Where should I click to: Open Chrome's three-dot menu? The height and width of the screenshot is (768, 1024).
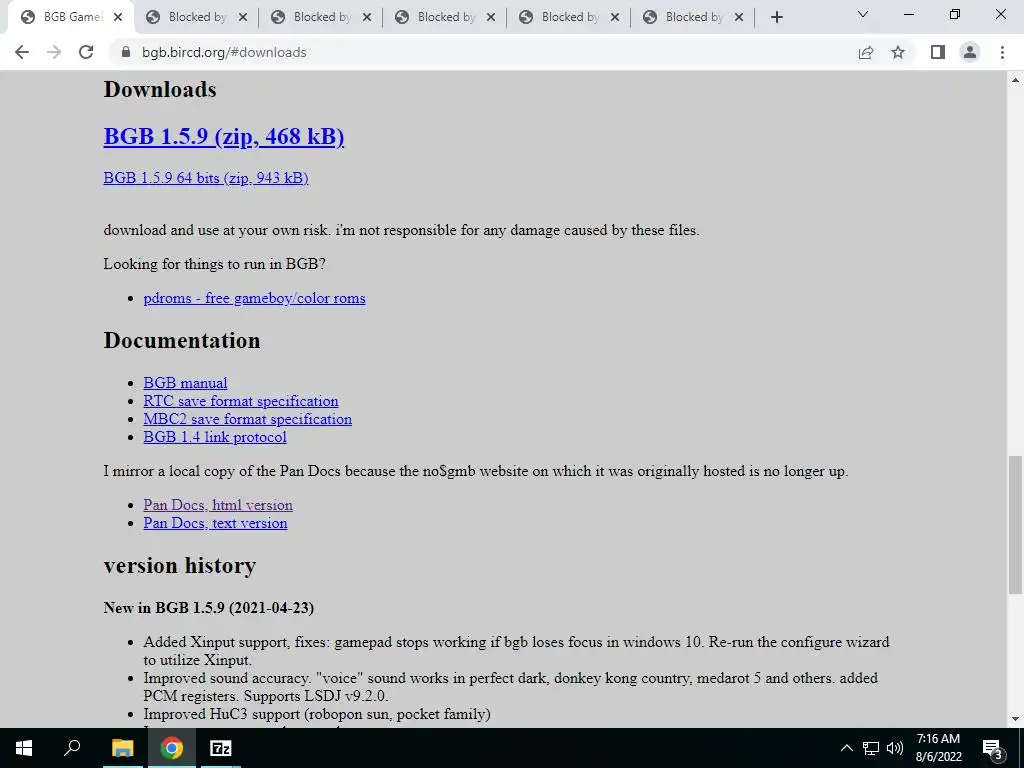1002,52
